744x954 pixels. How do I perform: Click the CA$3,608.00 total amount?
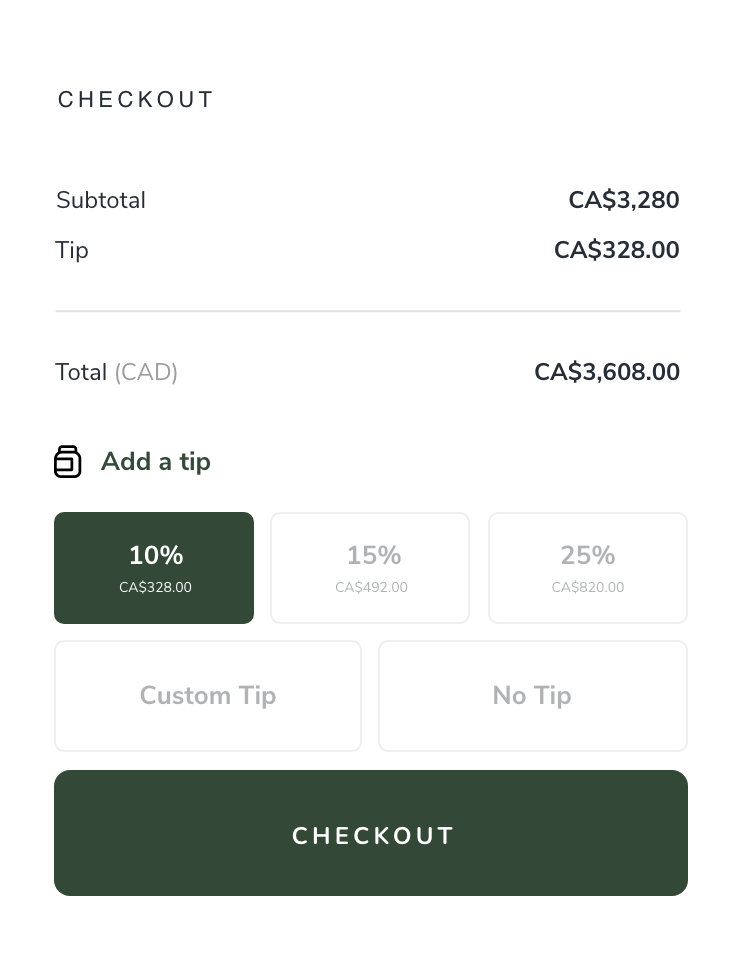point(607,372)
